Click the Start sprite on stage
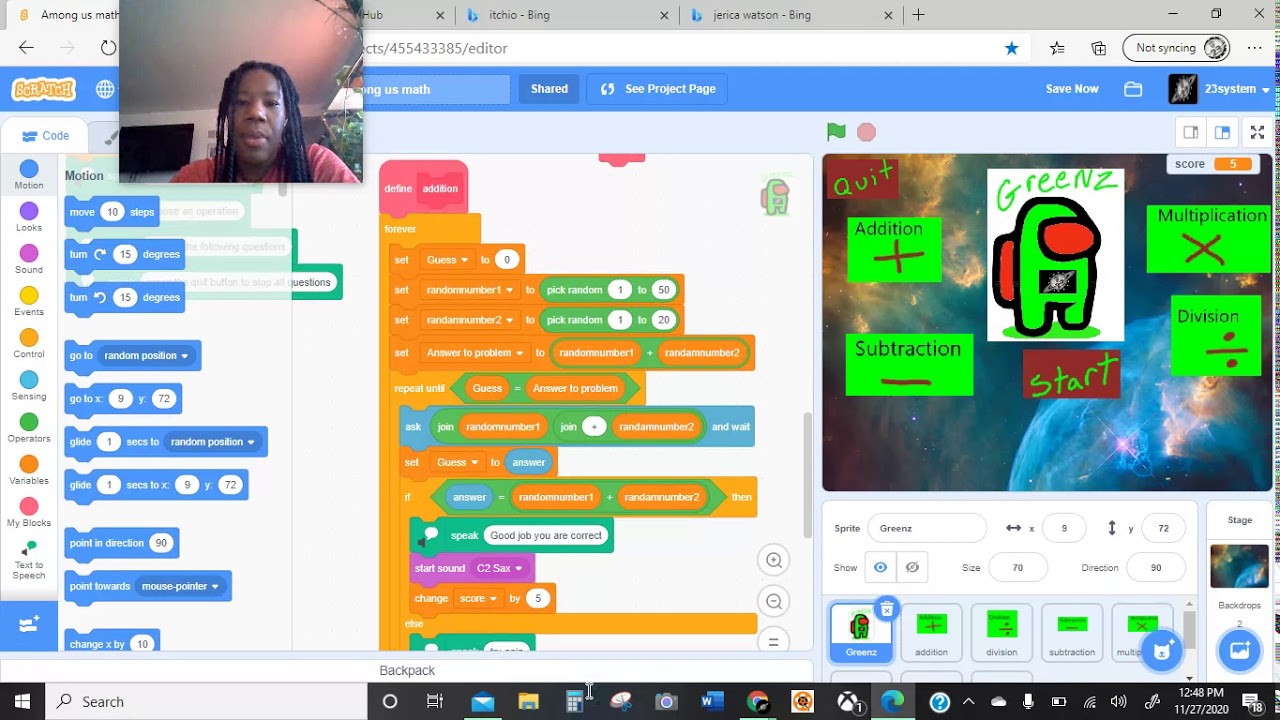 tap(1072, 376)
